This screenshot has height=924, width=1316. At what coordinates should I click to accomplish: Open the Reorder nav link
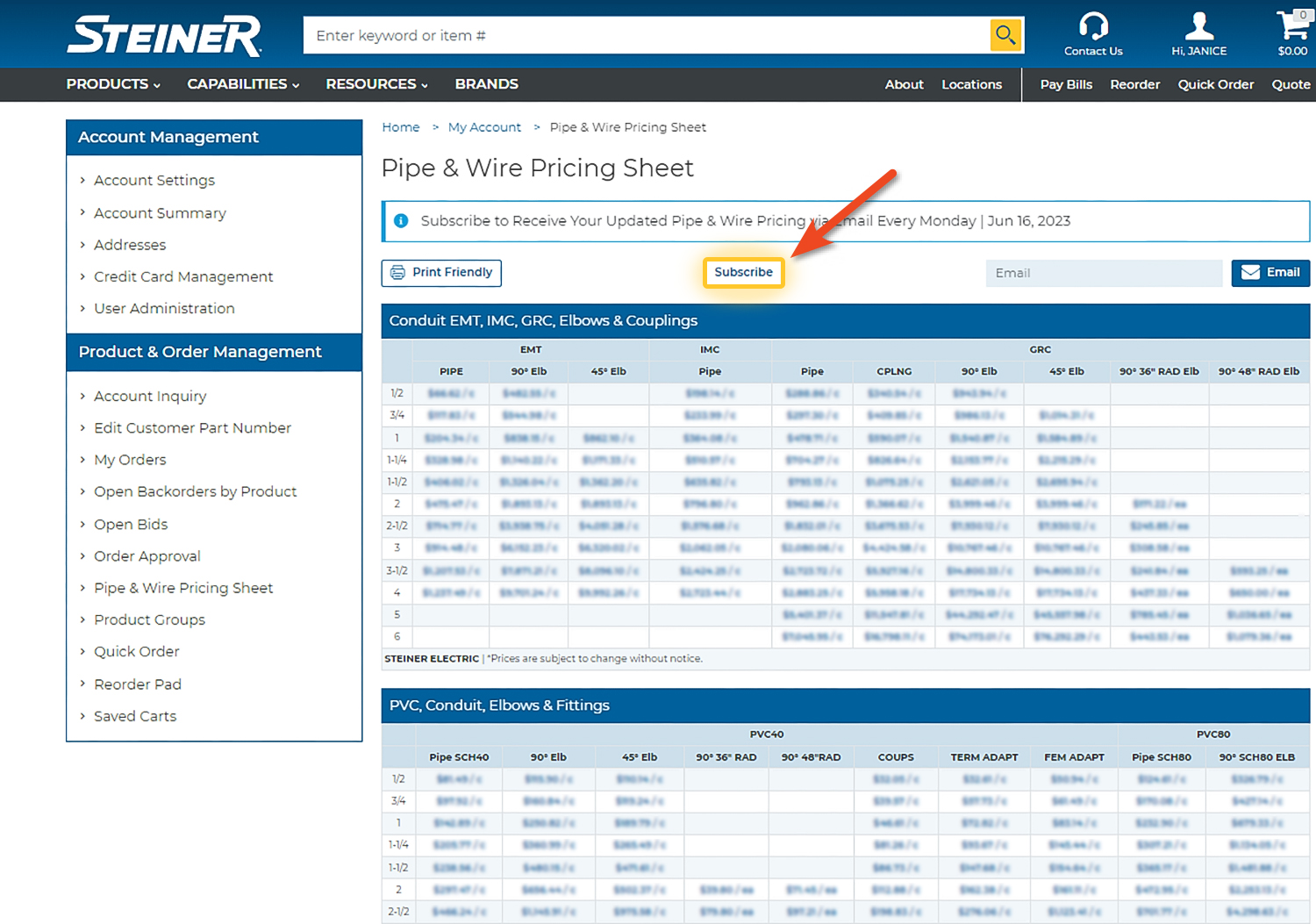tap(1134, 84)
